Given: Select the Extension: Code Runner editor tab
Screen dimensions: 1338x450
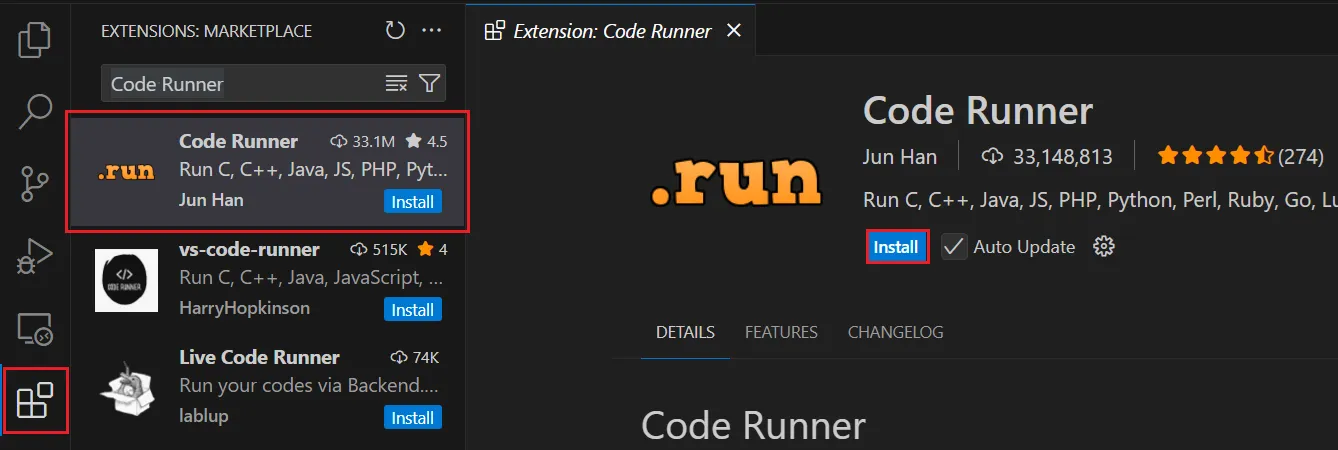Looking at the screenshot, I should pyautogui.click(x=613, y=31).
